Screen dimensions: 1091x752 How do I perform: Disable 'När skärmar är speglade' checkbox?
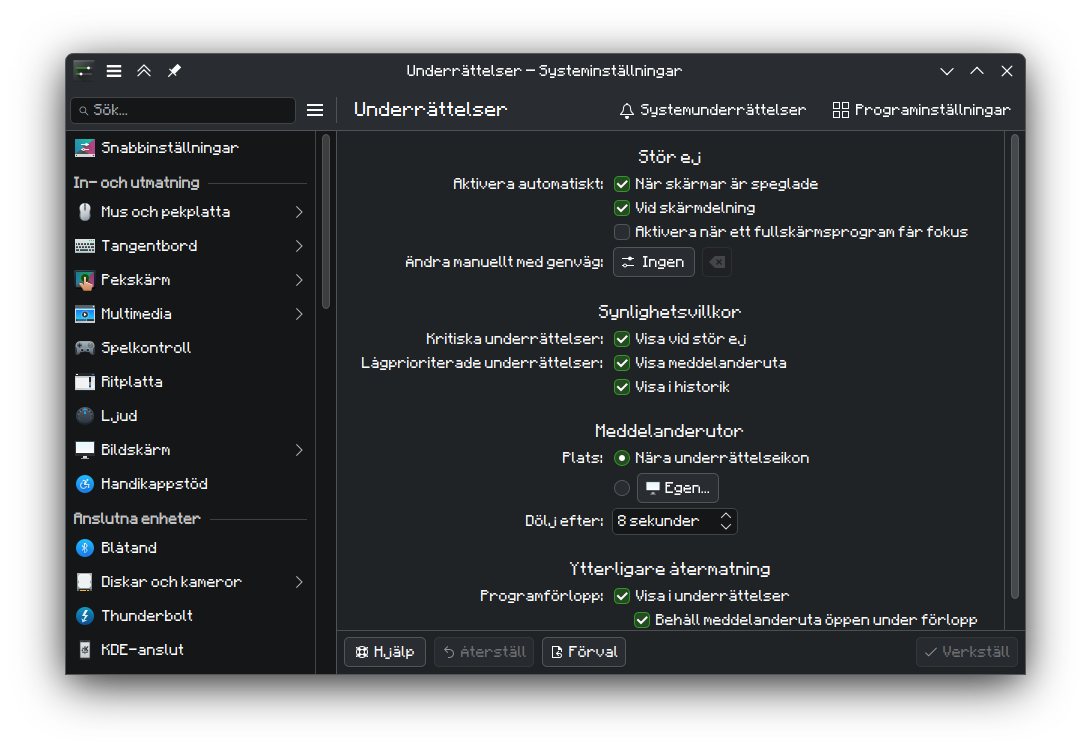pyautogui.click(x=622, y=184)
